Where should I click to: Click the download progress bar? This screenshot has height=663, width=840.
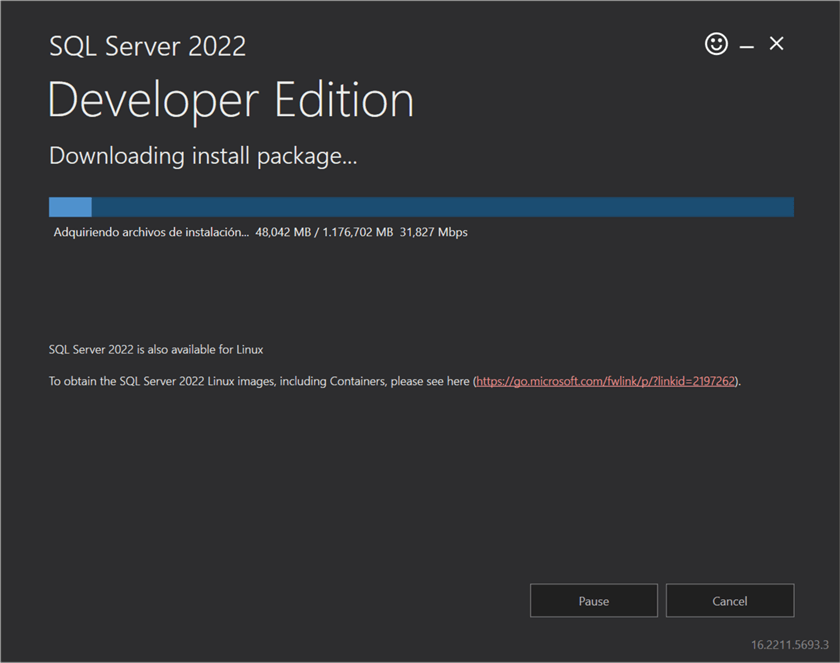point(420,206)
